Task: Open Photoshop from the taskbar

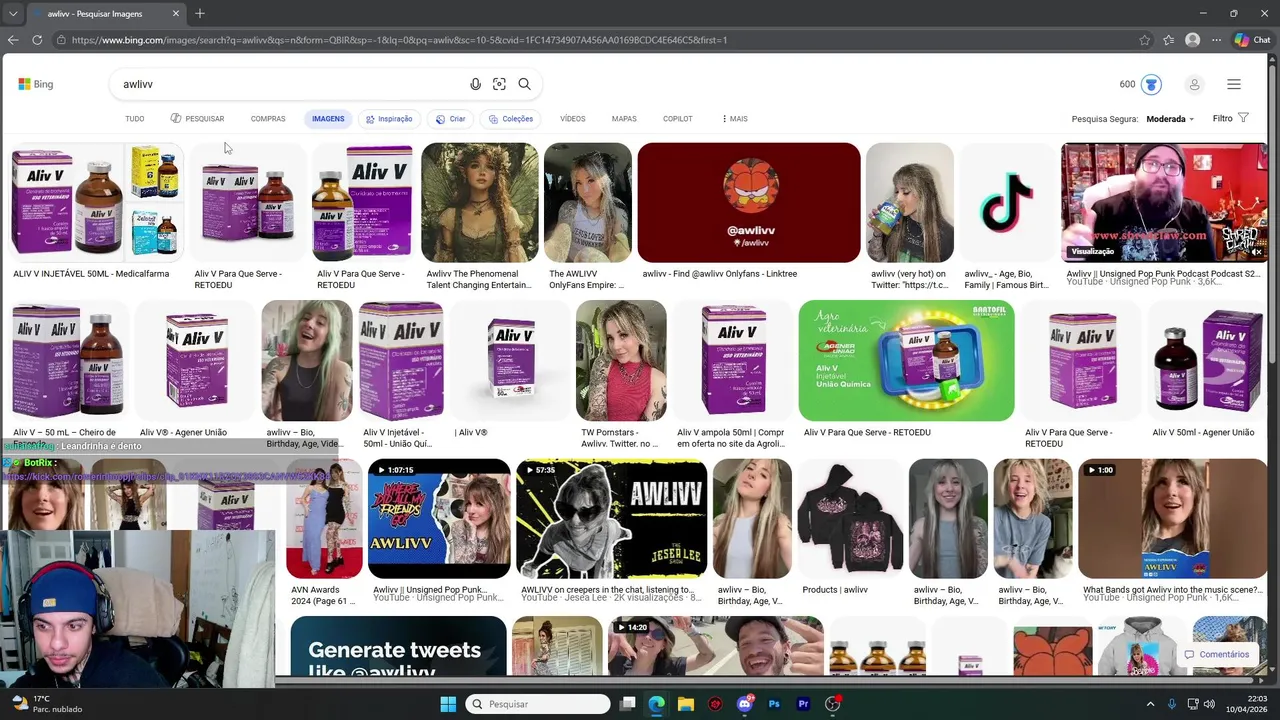Action: point(774,704)
